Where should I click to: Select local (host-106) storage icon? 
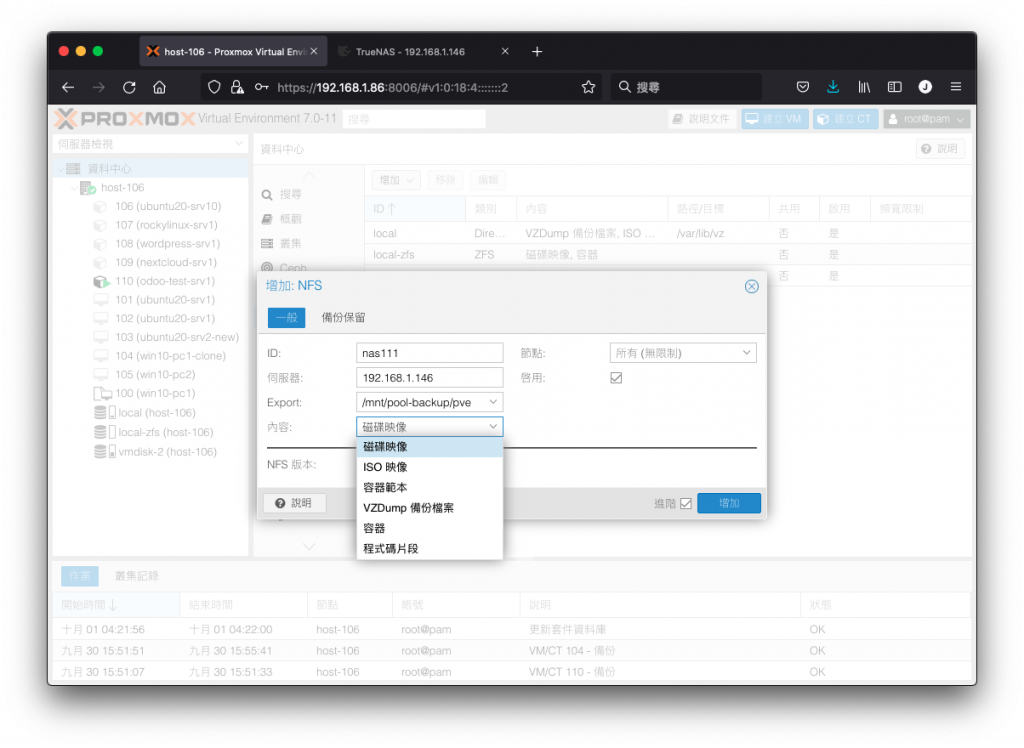click(x=104, y=413)
